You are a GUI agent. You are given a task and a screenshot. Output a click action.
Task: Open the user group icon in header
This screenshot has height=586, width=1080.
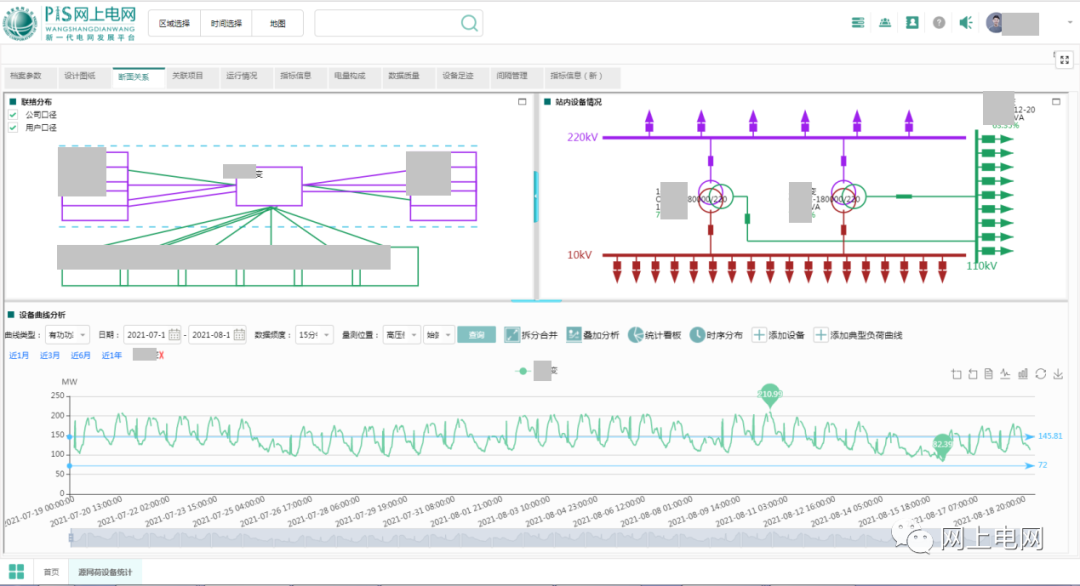click(885, 23)
